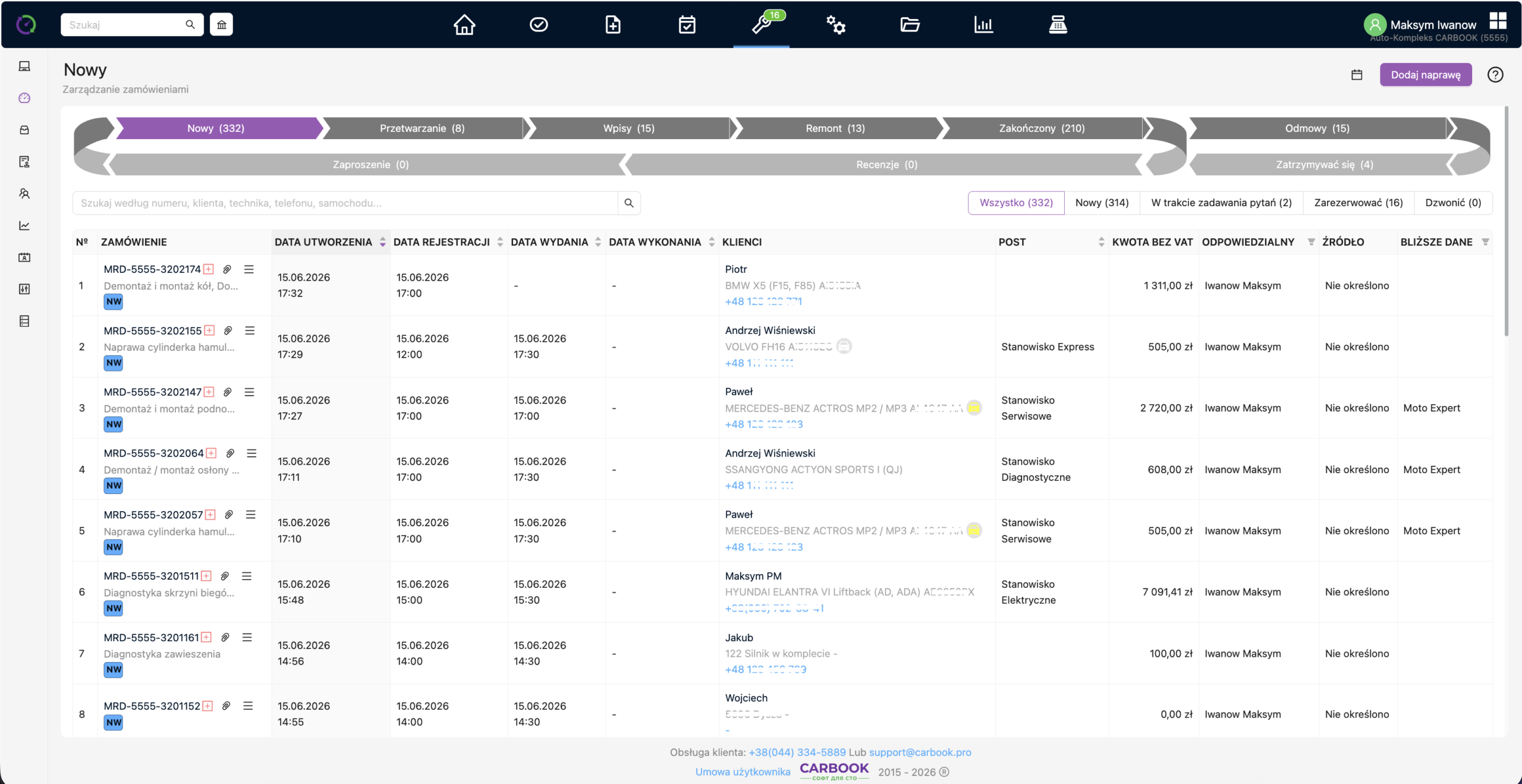1522x784 pixels.
Task: Open the wrench repairs icon with badge 16
Action: coord(762,25)
